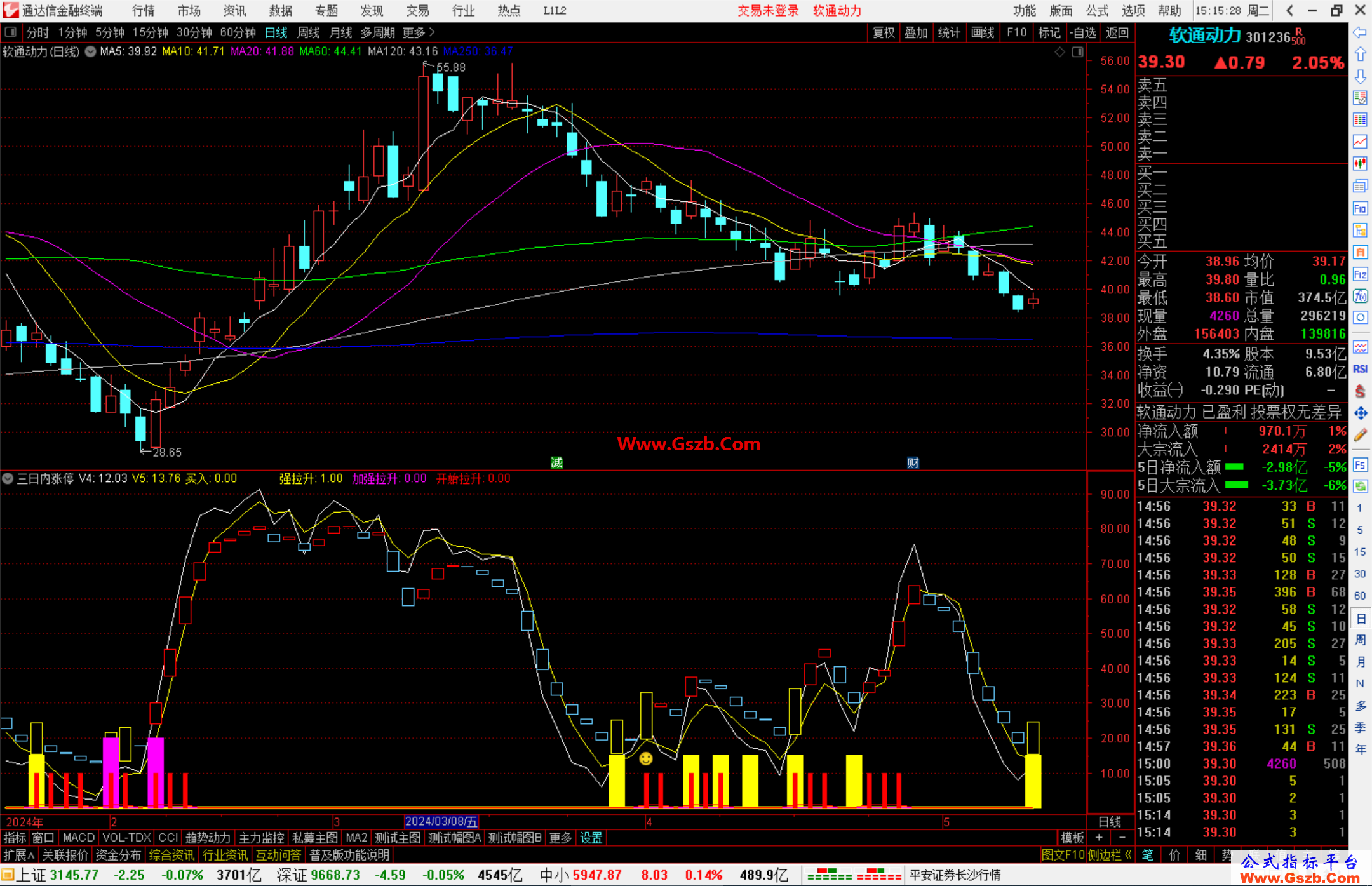Click the 设置 settings button
1372x886 pixels.
591,838
